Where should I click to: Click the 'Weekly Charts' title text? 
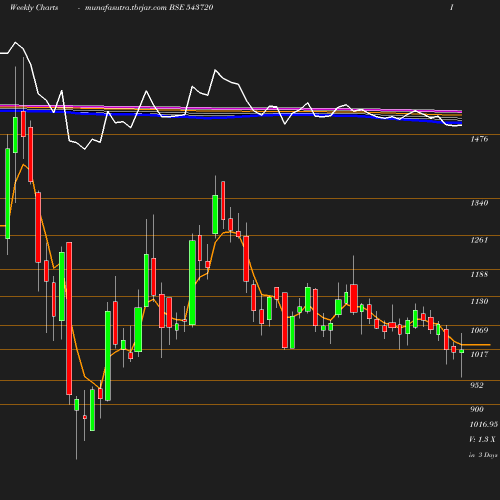click(34, 7)
